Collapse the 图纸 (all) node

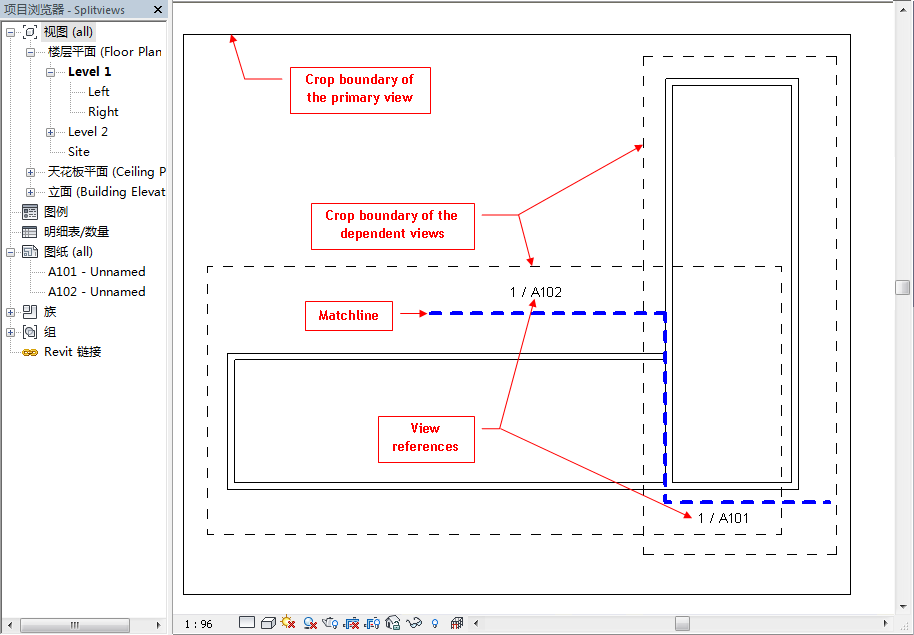(10, 252)
